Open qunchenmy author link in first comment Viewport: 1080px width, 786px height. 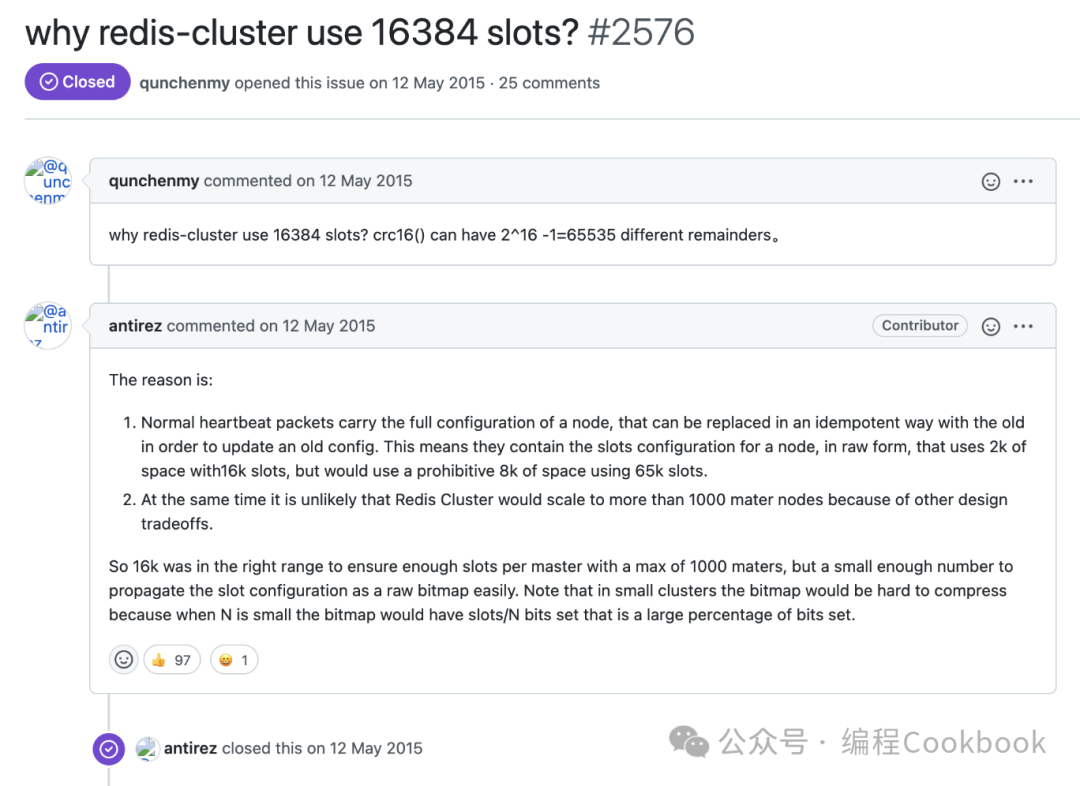coord(154,181)
